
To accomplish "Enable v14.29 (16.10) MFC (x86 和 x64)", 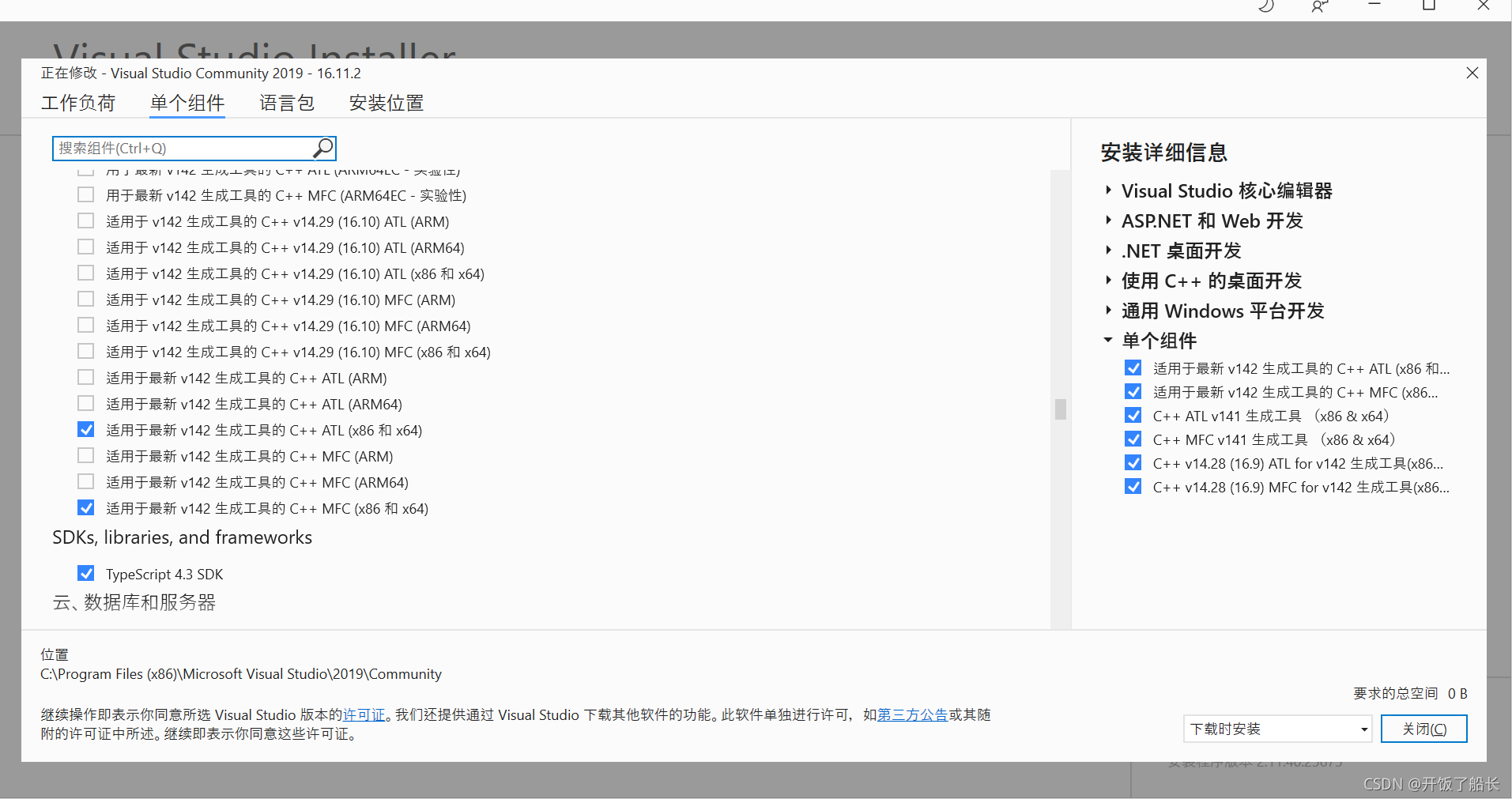I will click(85, 351).
